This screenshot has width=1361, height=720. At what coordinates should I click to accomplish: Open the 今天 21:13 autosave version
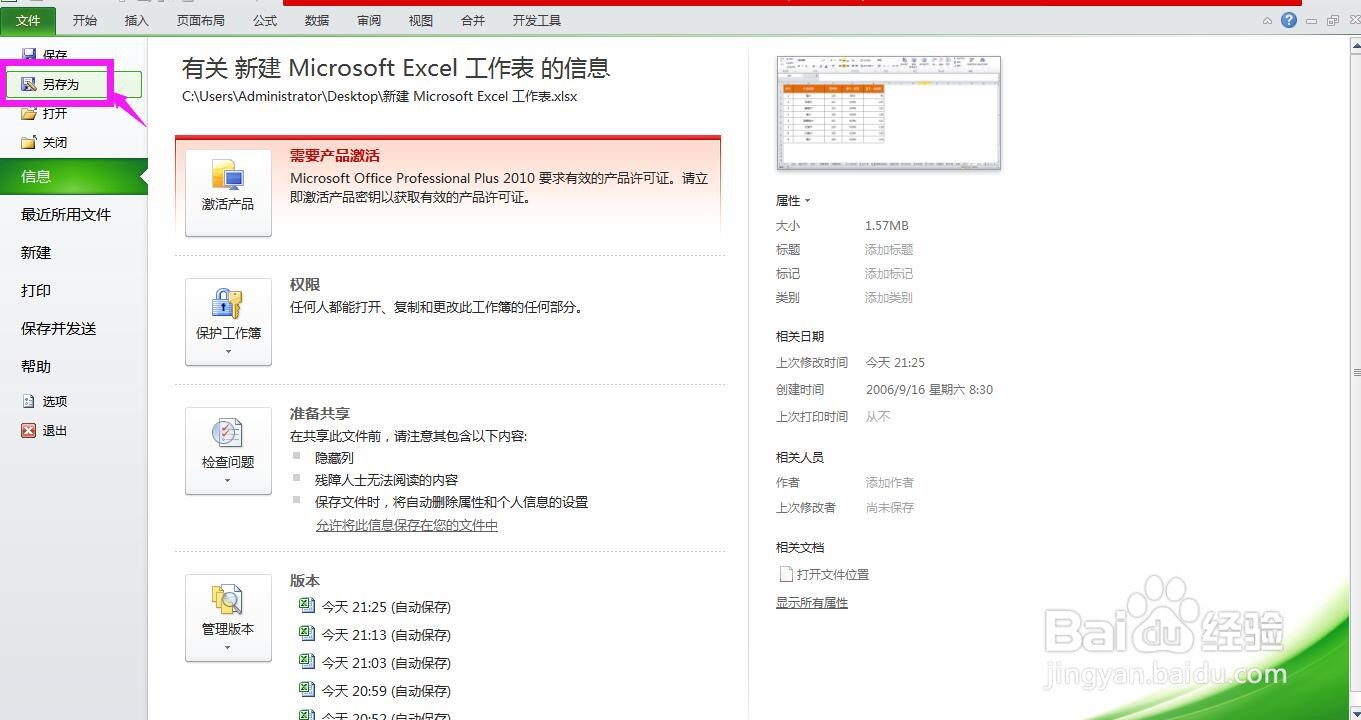[375, 635]
